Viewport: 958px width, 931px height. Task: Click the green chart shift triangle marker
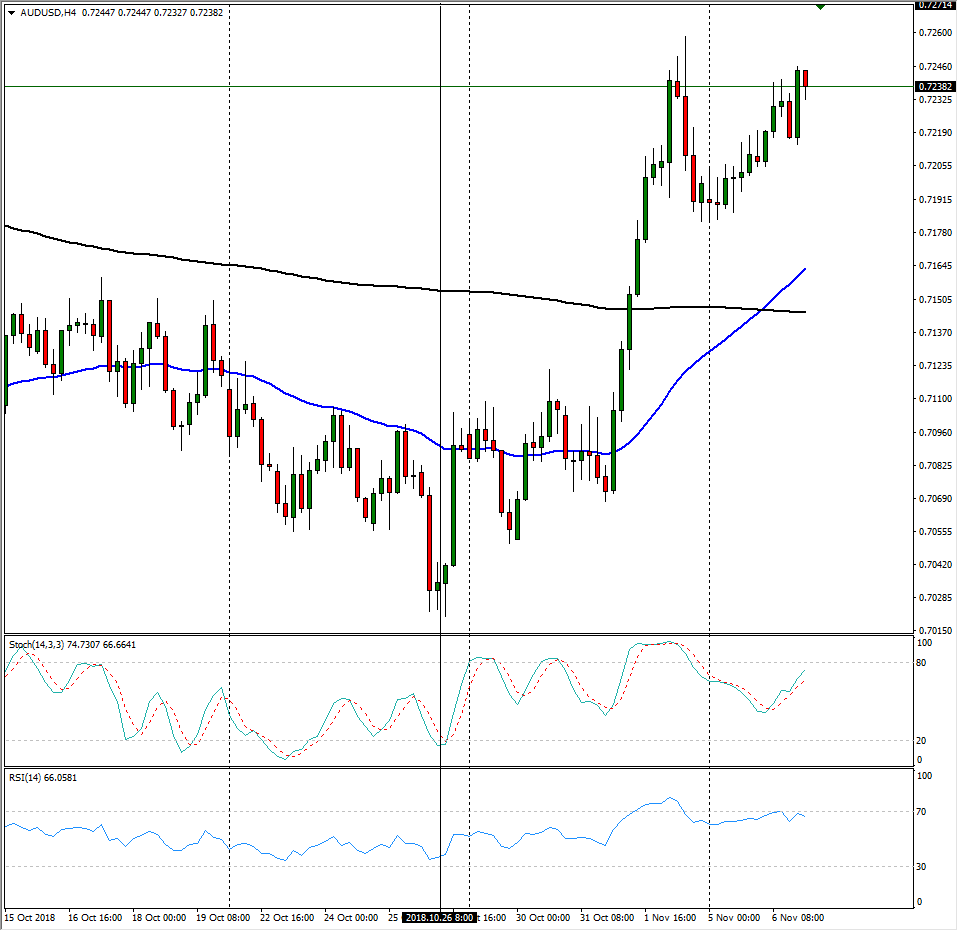(820, 7)
